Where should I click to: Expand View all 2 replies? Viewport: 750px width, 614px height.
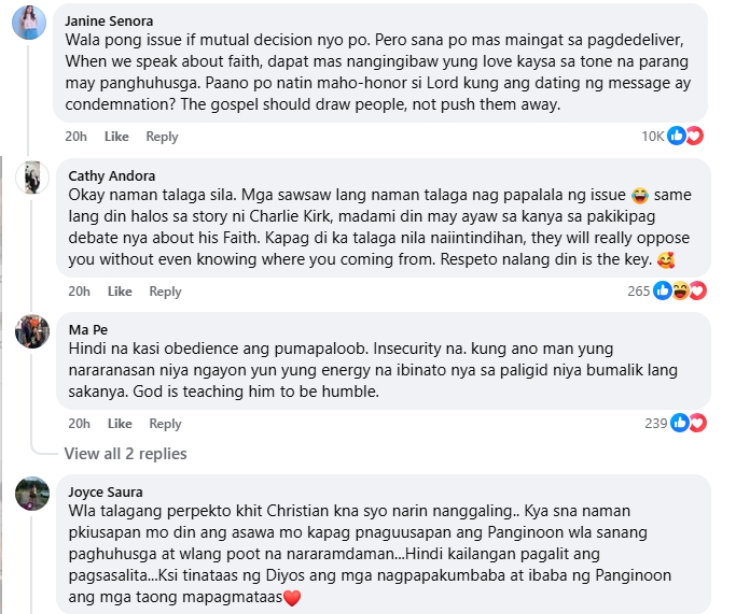[125, 453]
